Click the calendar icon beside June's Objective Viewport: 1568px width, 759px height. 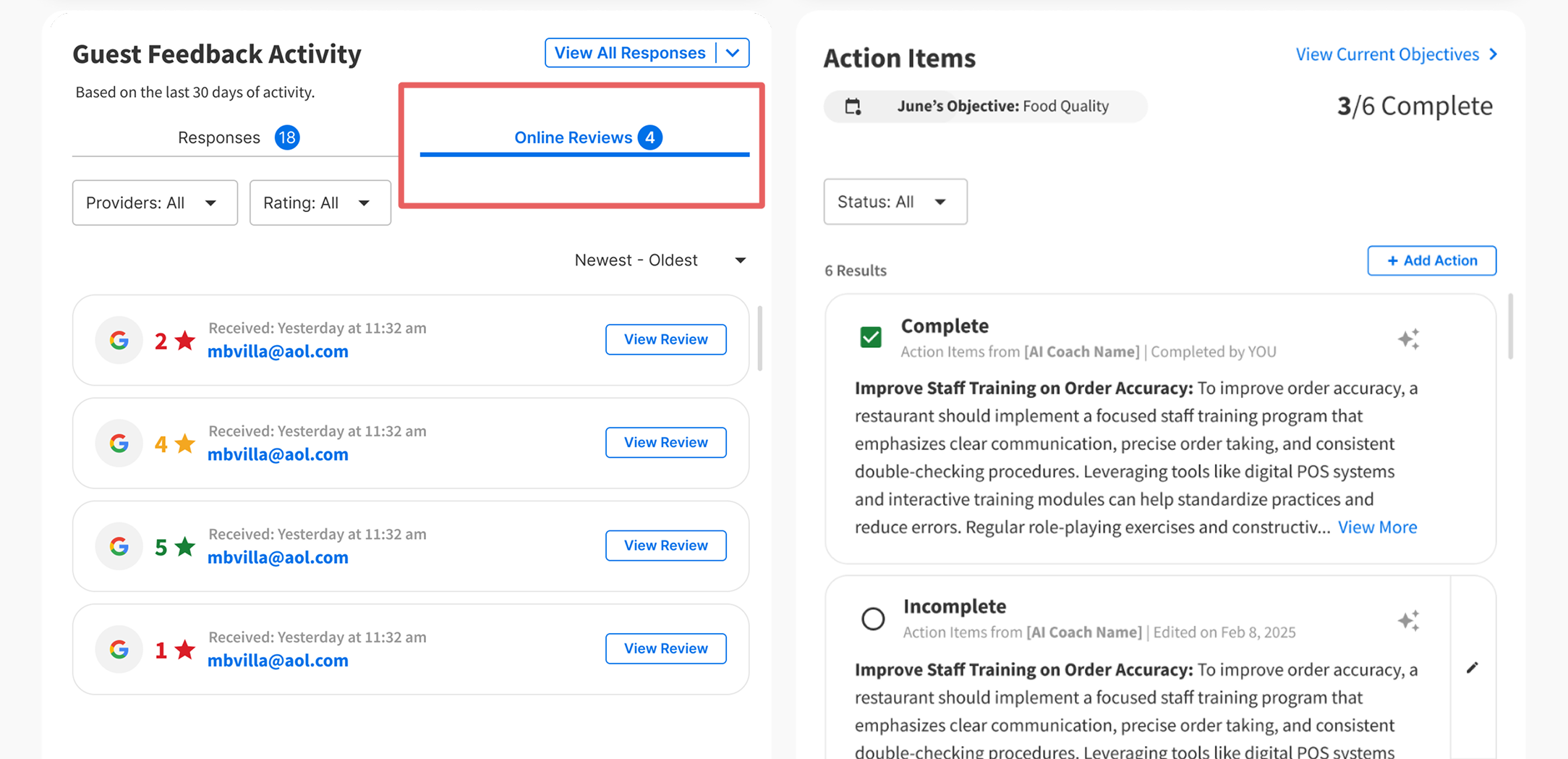pyautogui.click(x=853, y=107)
